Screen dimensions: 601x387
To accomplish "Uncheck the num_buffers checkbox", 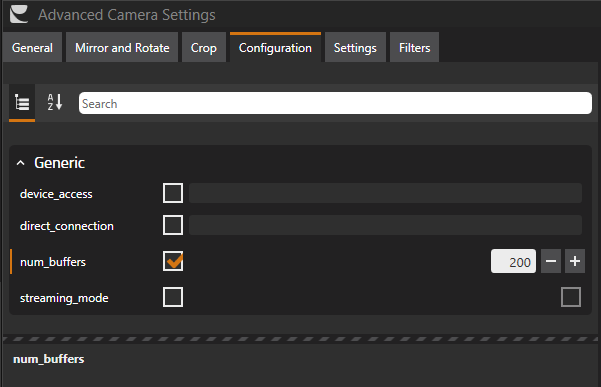I will (x=173, y=261).
